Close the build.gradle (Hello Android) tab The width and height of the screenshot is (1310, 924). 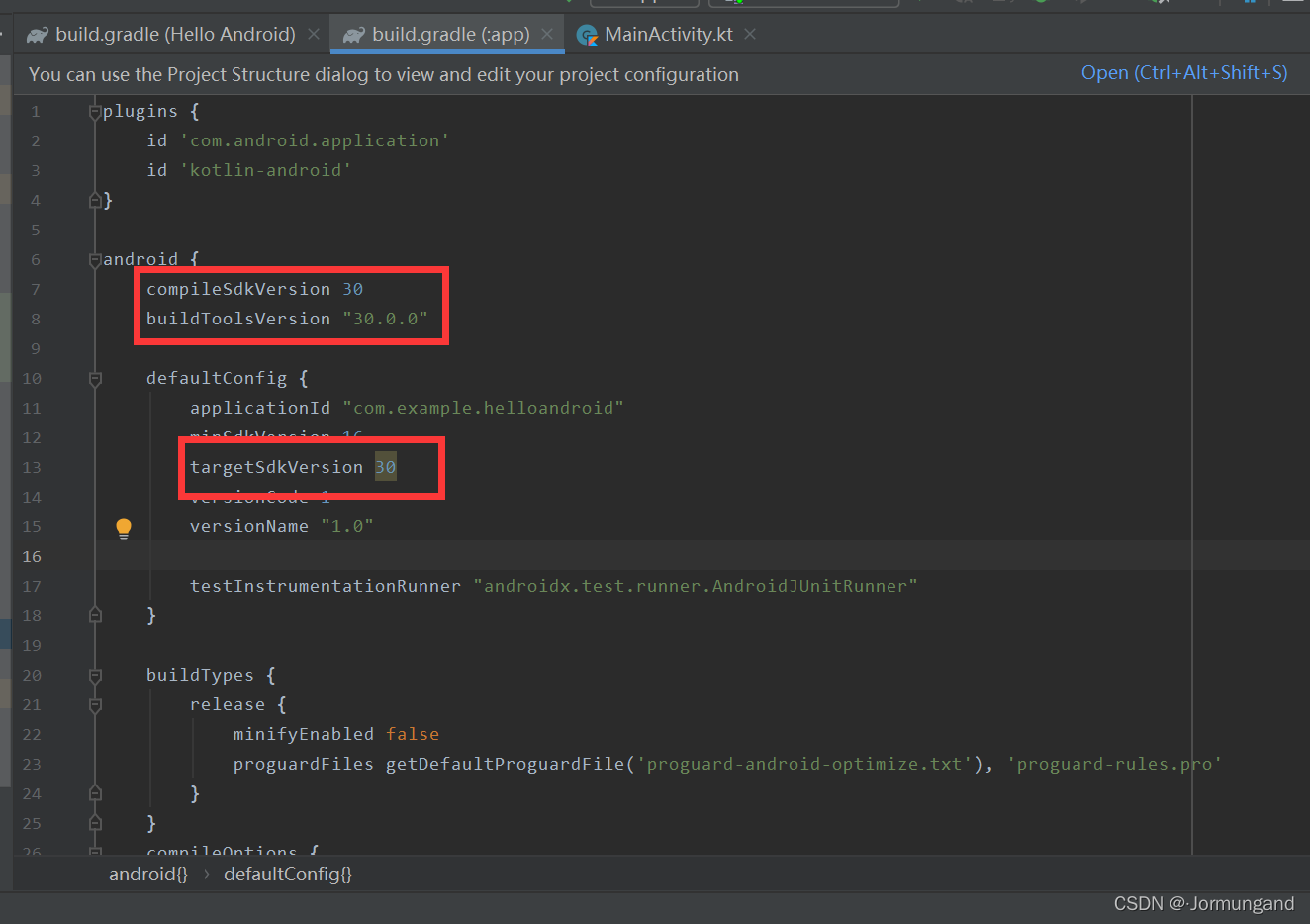pyautogui.click(x=314, y=34)
